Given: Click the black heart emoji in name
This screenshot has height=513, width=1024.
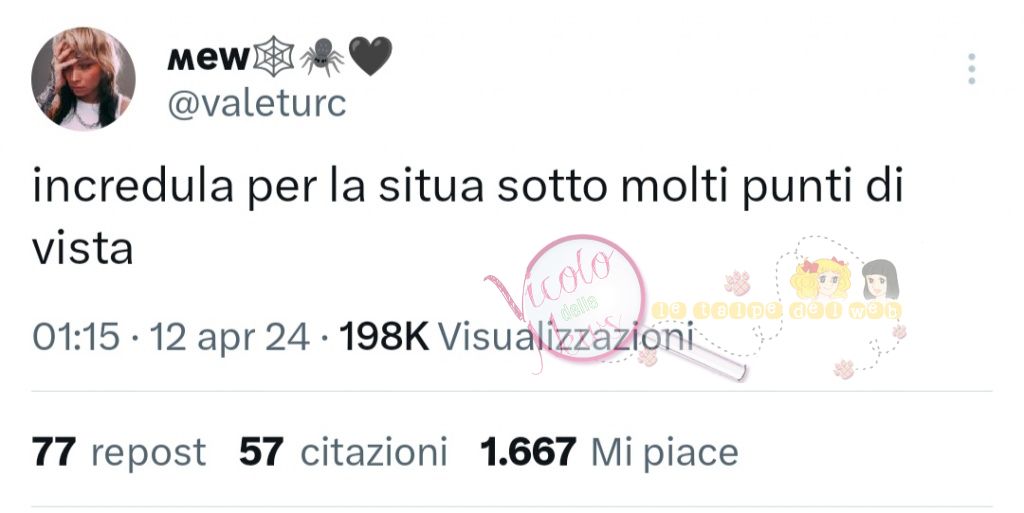Looking at the screenshot, I should pyautogui.click(x=370, y=56).
